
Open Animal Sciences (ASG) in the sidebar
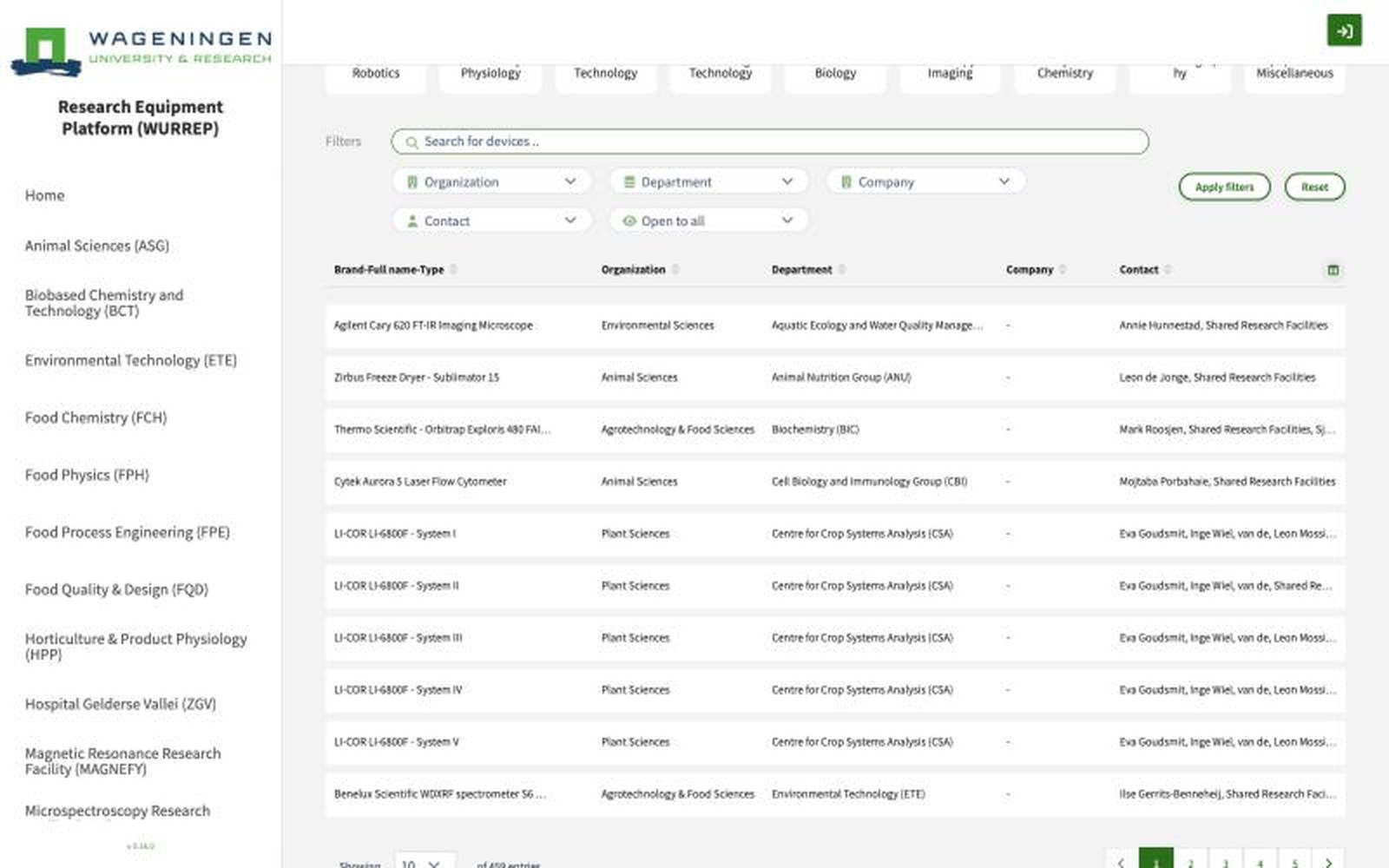click(97, 246)
